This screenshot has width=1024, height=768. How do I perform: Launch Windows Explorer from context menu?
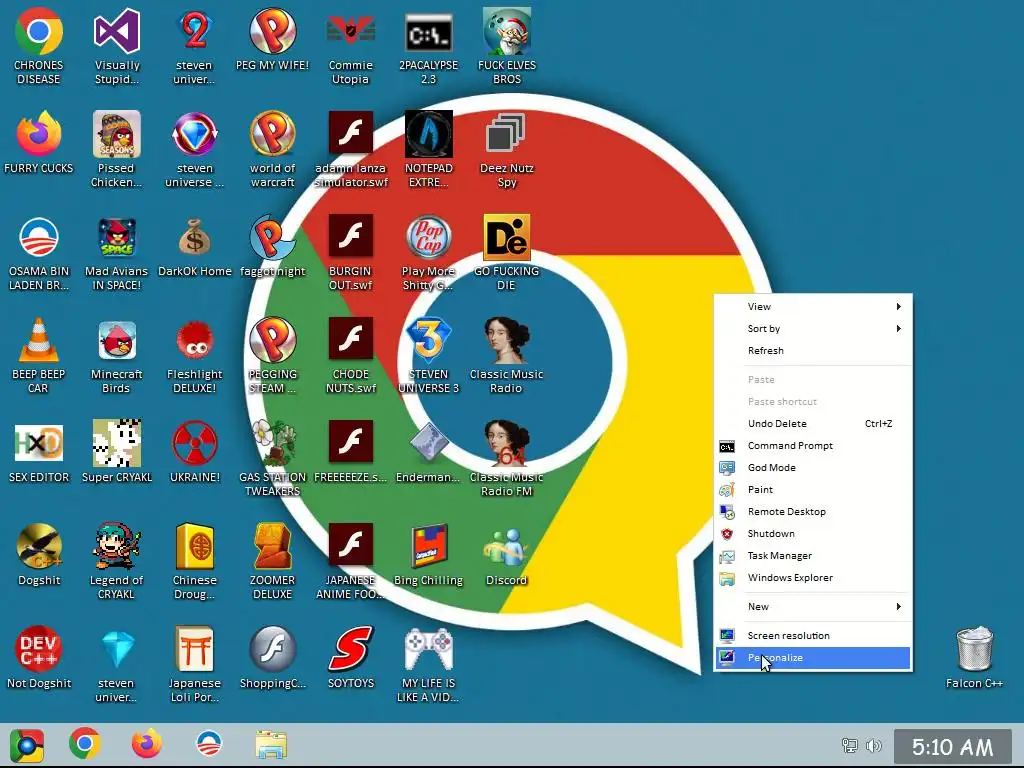pos(813,578)
